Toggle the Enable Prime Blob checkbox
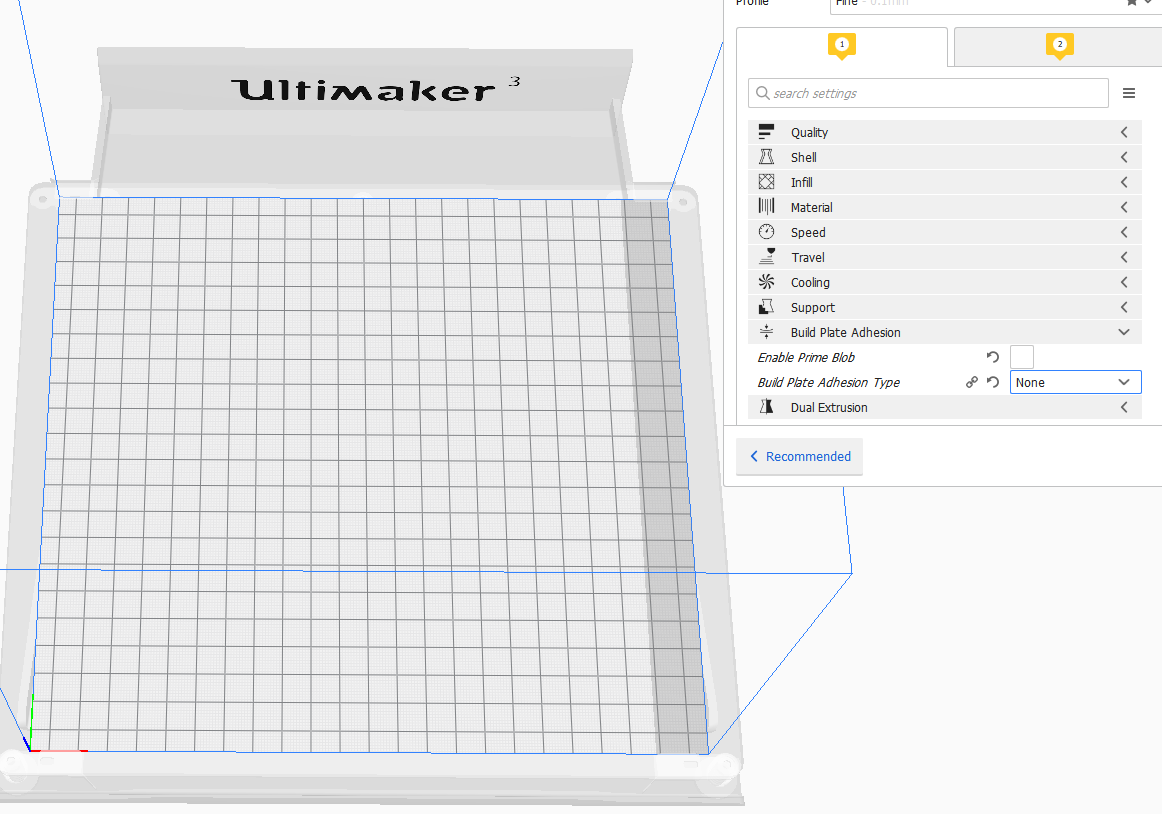1162x814 pixels. tap(1021, 357)
